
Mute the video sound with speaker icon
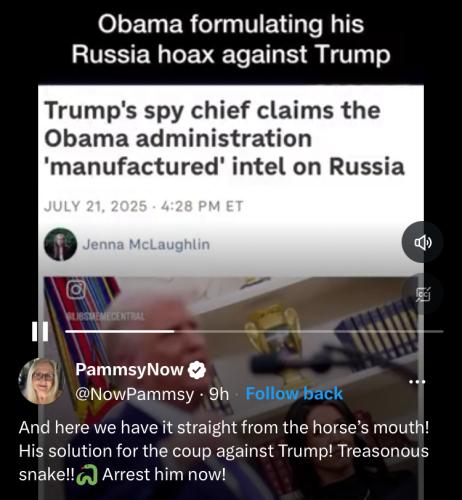[423, 242]
